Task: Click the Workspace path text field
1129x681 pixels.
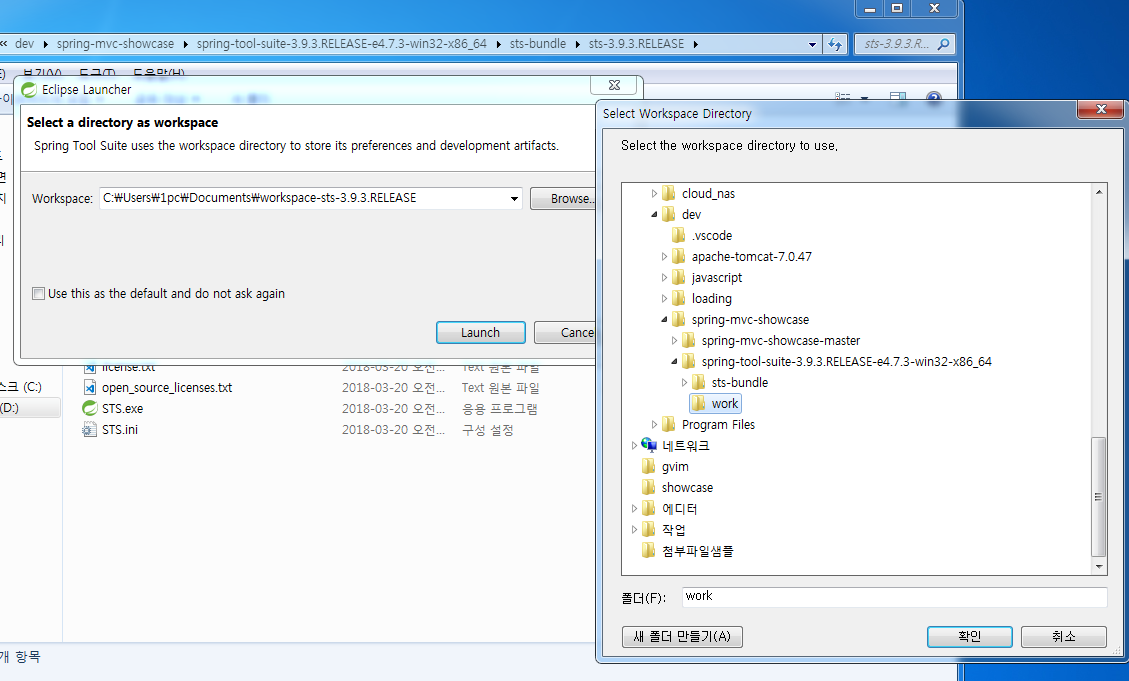Action: (x=303, y=199)
